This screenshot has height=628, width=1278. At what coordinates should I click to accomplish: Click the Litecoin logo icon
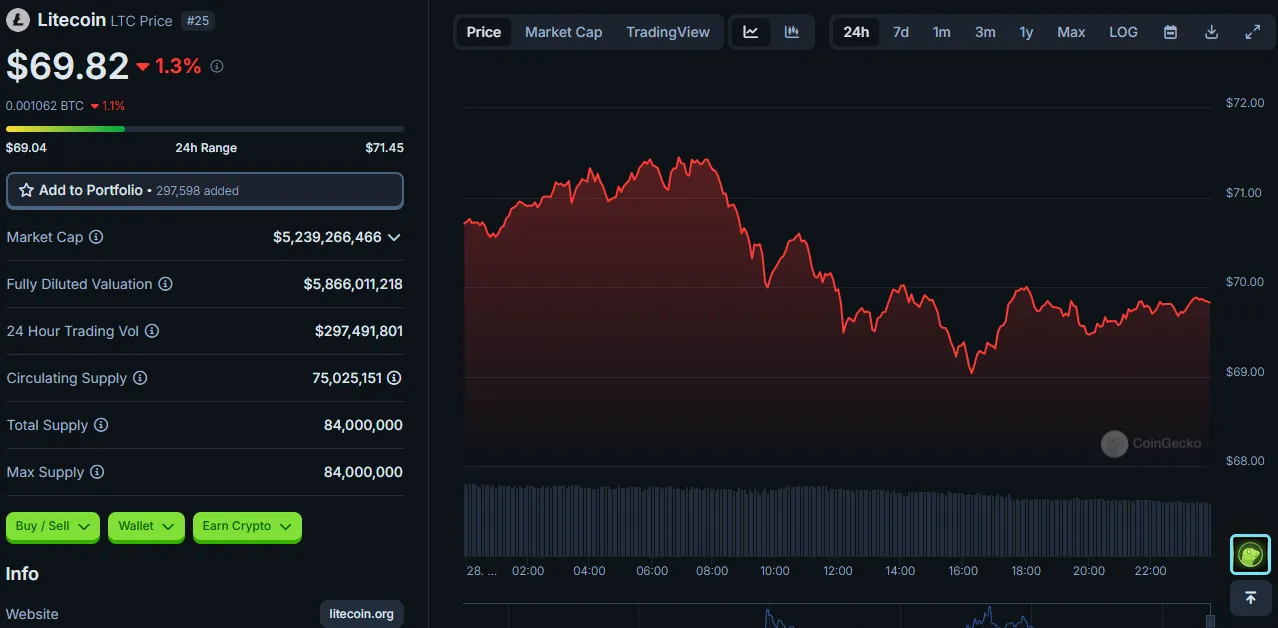pos(18,20)
